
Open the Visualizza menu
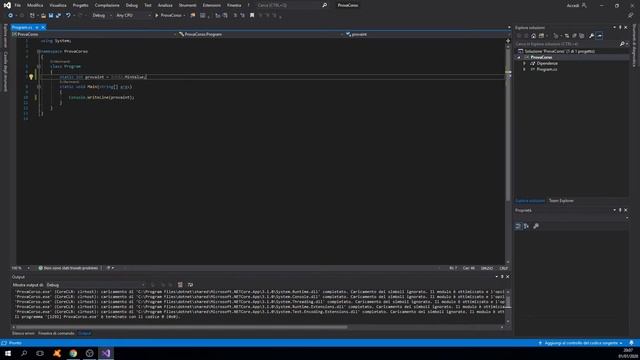(x=58, y=5)
